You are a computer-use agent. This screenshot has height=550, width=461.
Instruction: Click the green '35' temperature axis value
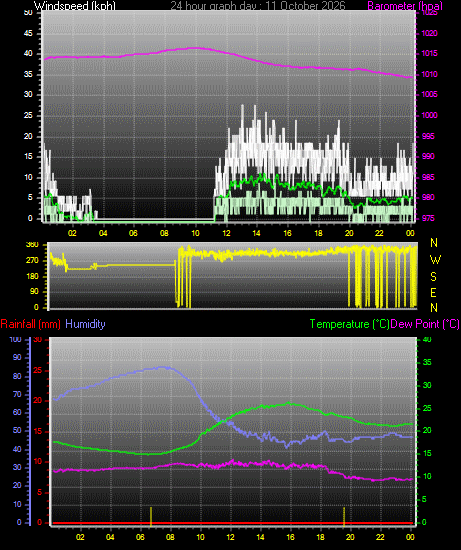pyautogui.click(x=427, y=362)
